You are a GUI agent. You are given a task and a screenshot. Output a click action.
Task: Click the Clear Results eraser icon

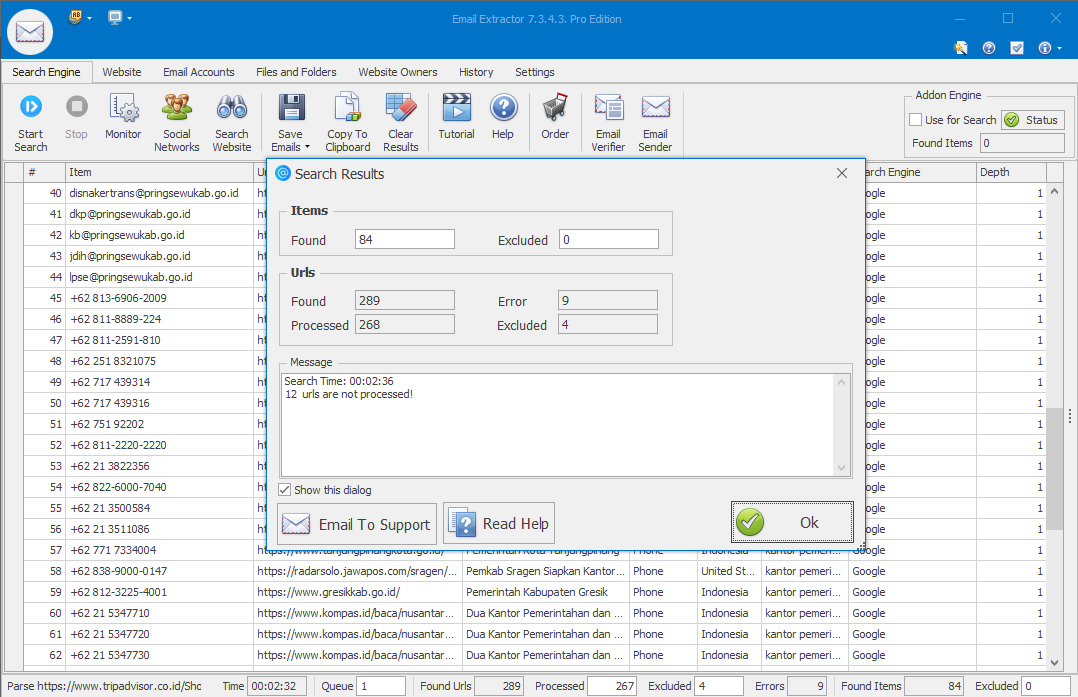(x=401, y=107)
